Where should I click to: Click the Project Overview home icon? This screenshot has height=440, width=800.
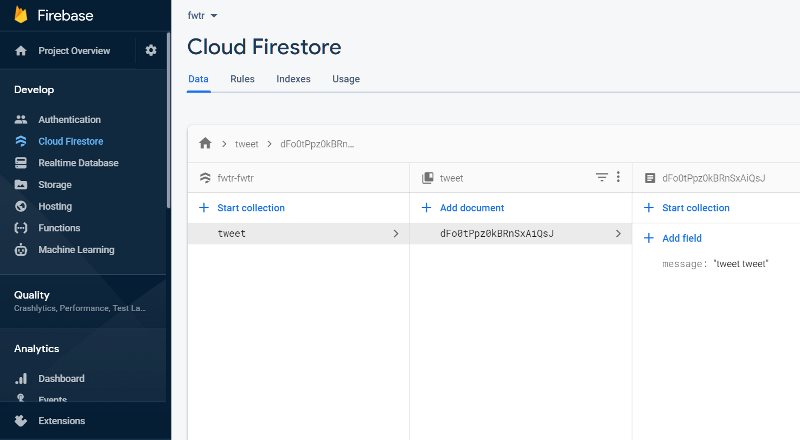pyautogui.click(x=21, y=51)
